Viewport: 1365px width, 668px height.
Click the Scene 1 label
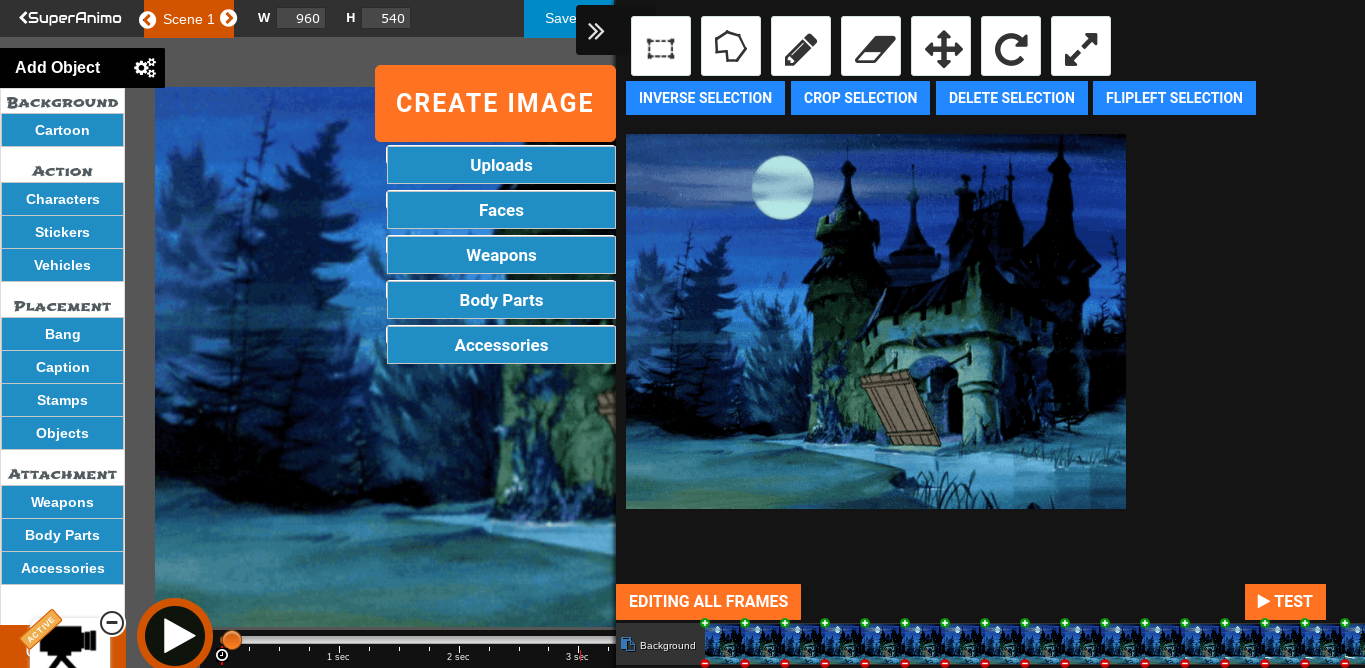pyautogui.click(x=189, y=19)
